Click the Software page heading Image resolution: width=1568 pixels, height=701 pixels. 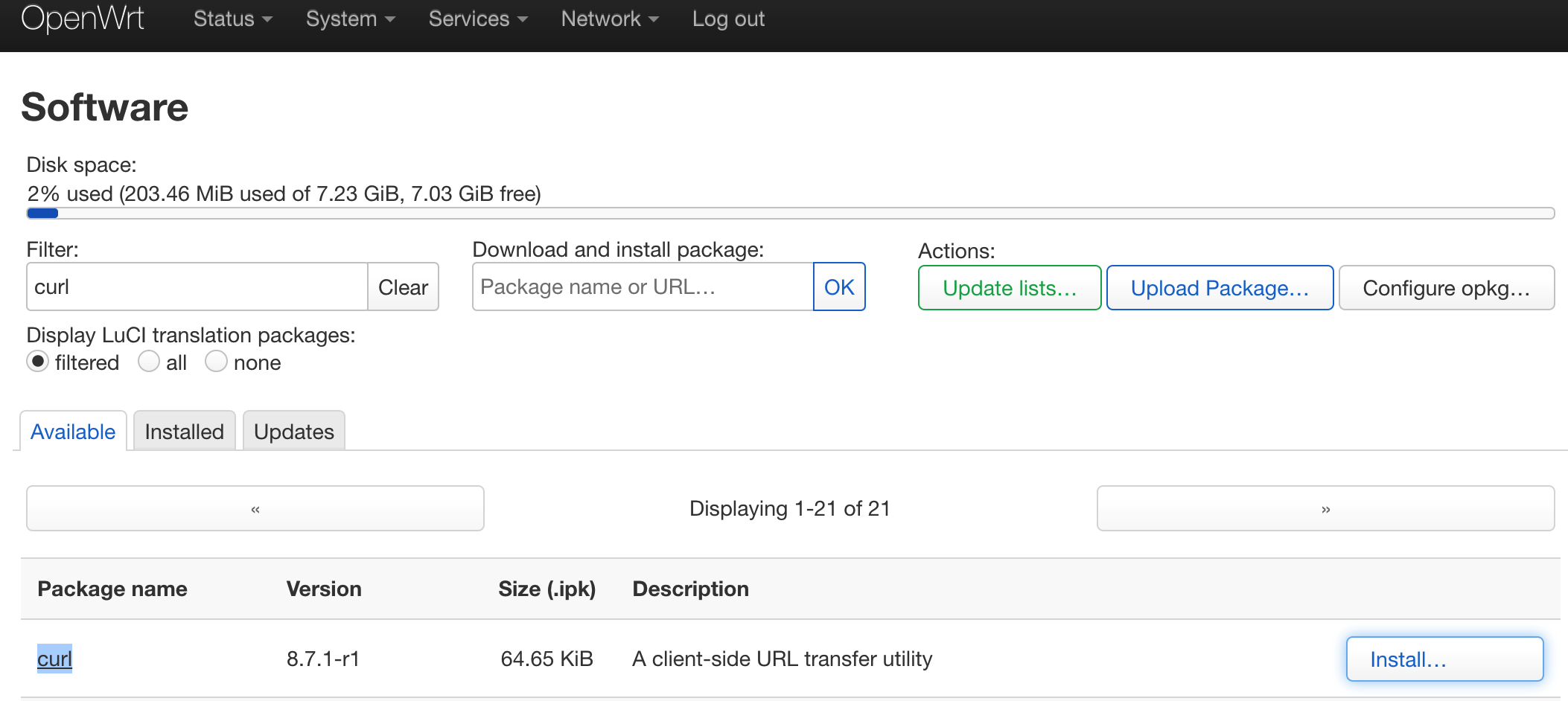(x=105, y=107)
